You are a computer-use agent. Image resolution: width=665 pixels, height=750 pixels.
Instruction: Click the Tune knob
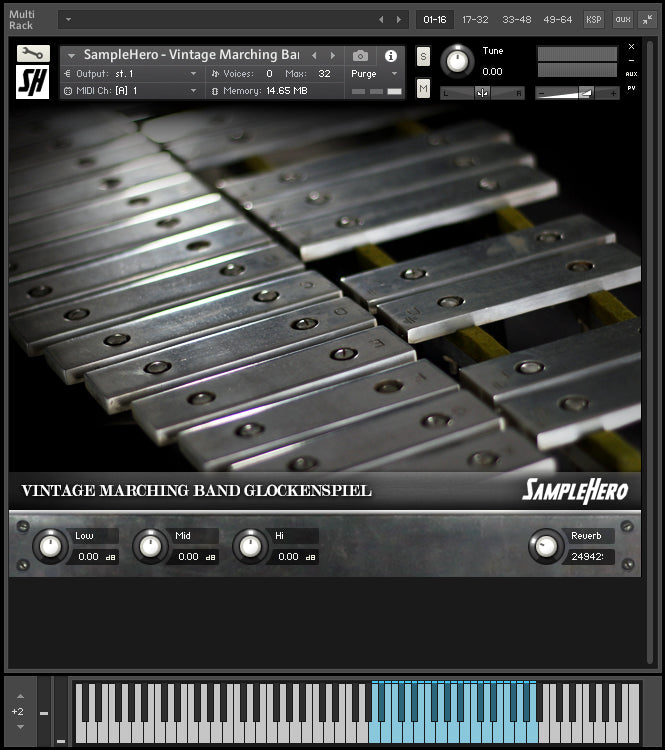tap(457, 61)
